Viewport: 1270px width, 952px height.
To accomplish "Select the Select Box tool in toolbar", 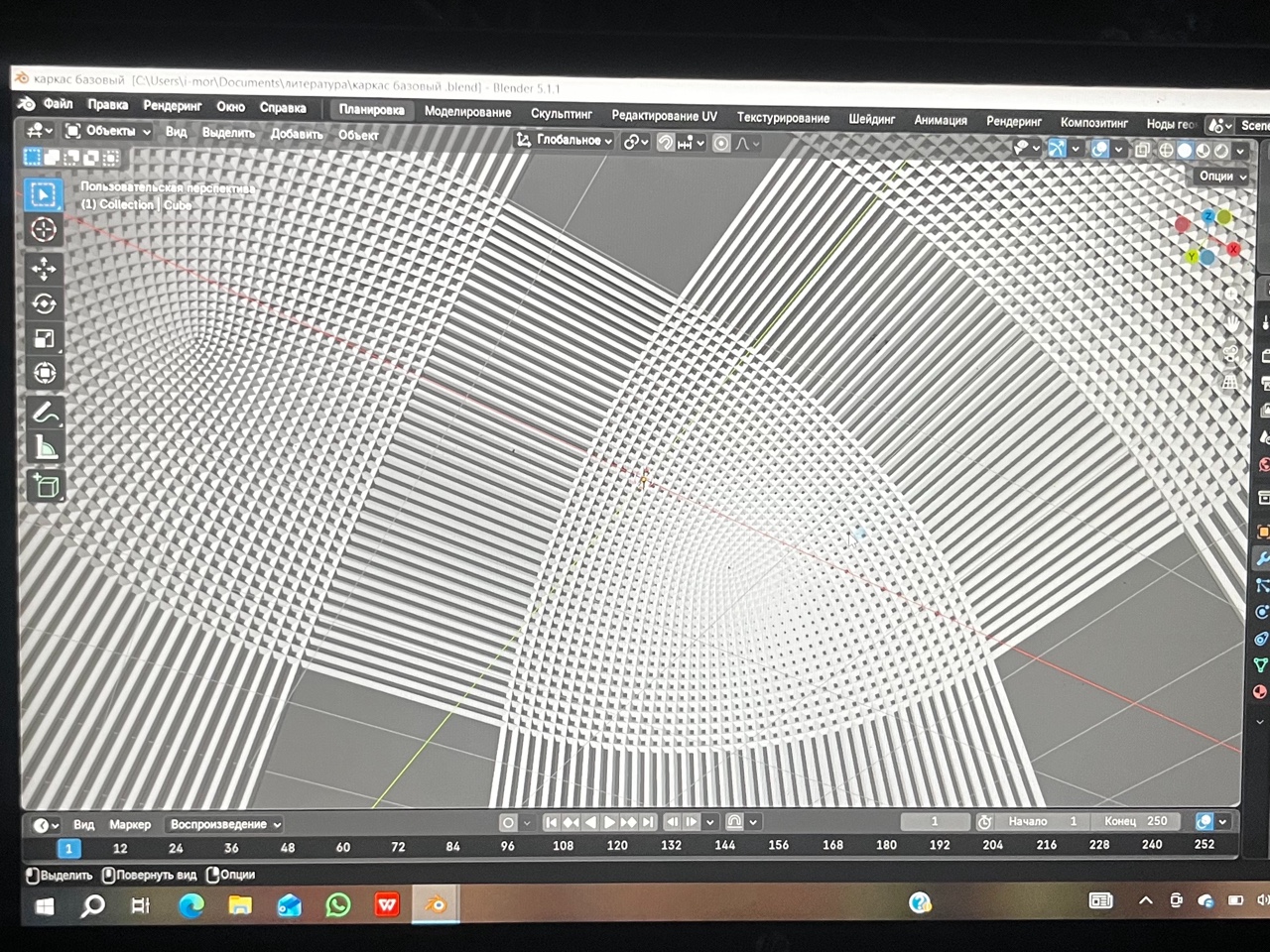I will point(43,194).
